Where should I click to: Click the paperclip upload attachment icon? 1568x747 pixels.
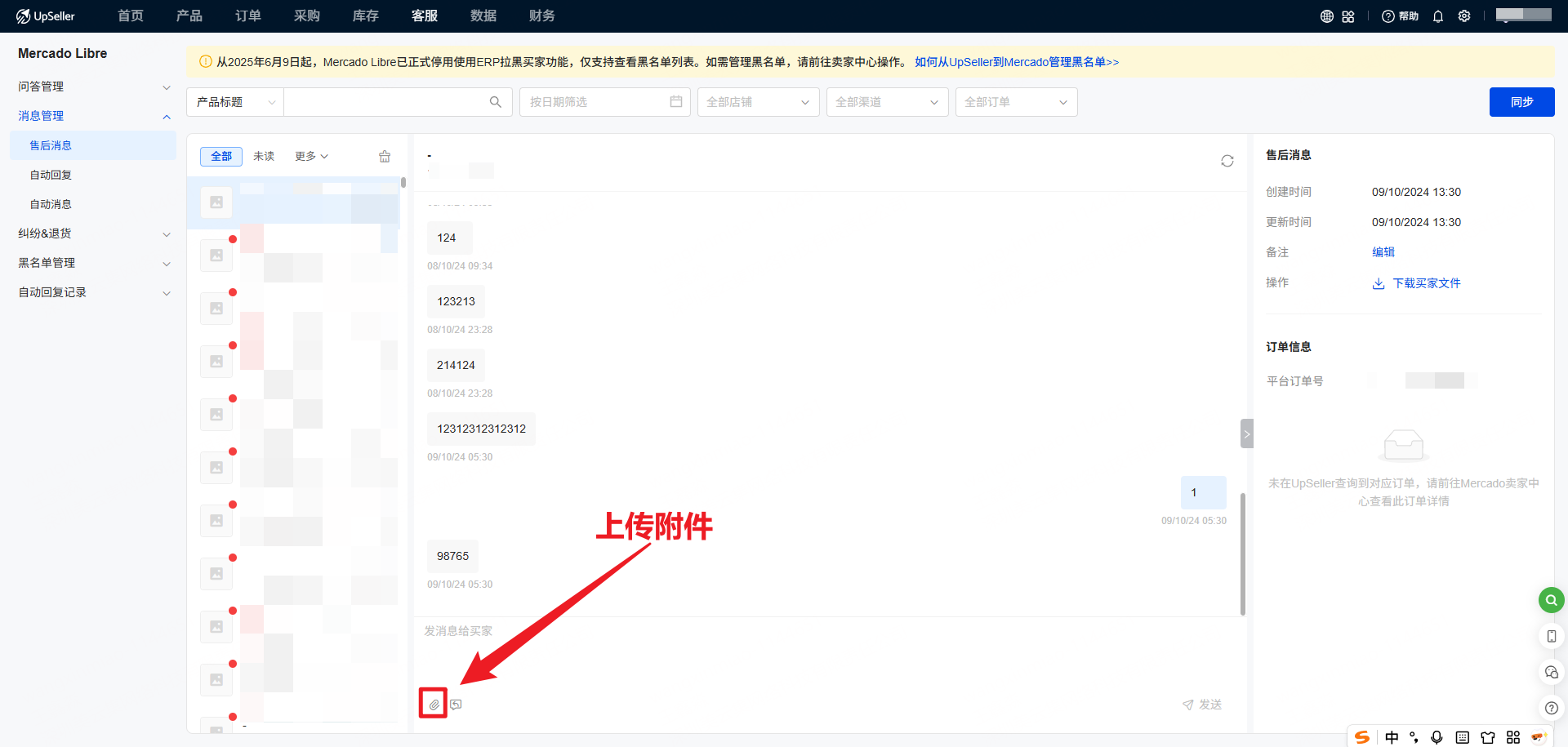434,704
